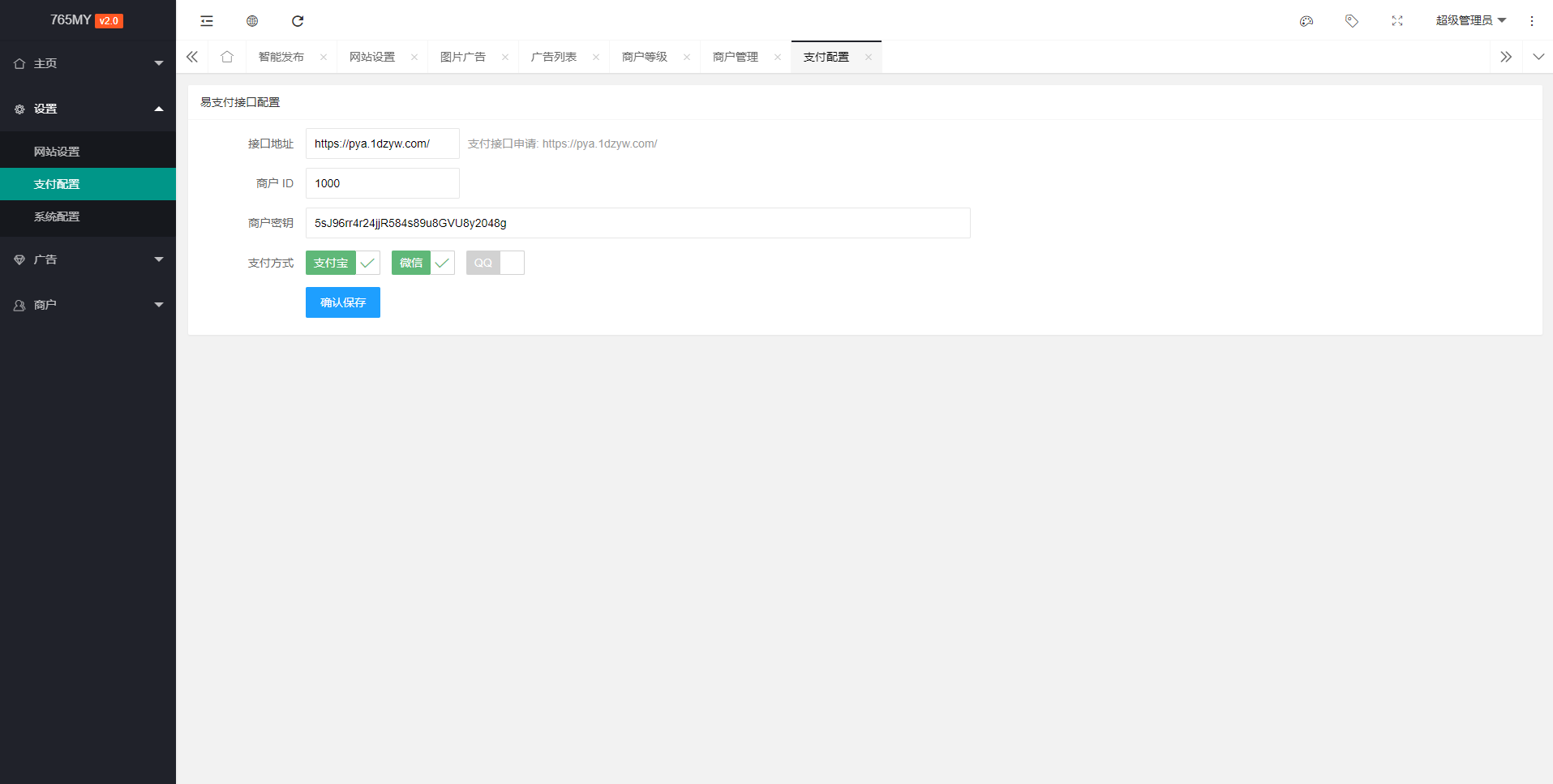Image resolution: width=1553 pixels, height=784 pixels.
Task: Open the 广告列表 tab
Action: click(x=555, y=57)
